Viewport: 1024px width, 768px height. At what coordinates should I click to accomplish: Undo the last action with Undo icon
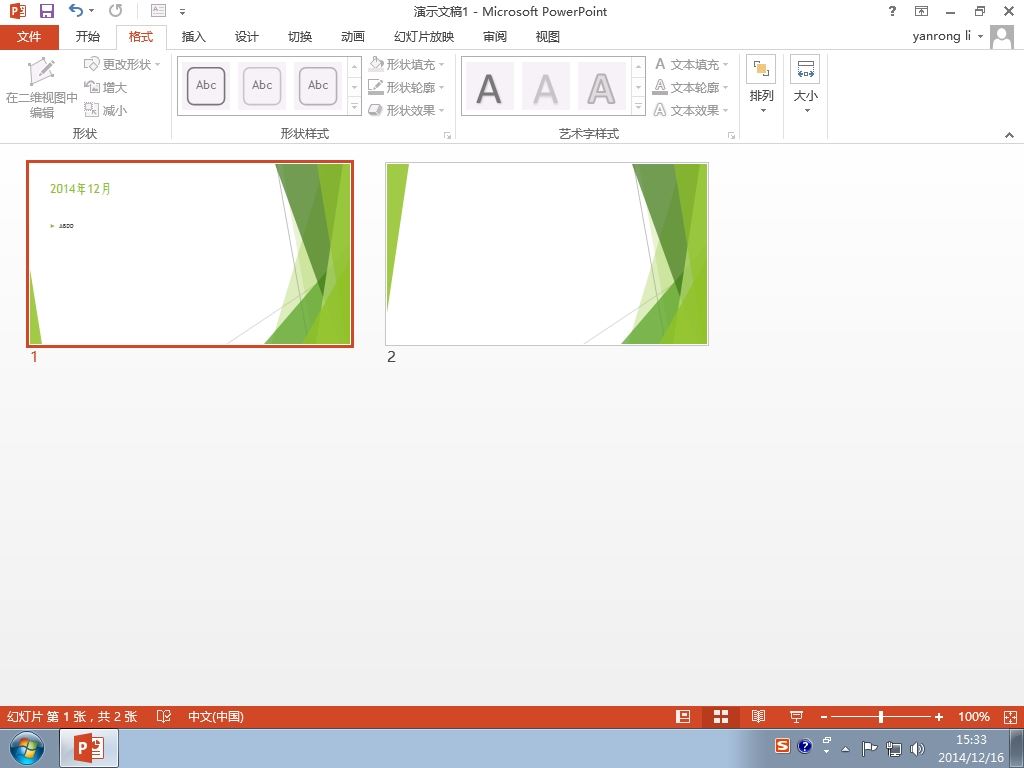tap(76, 10)
